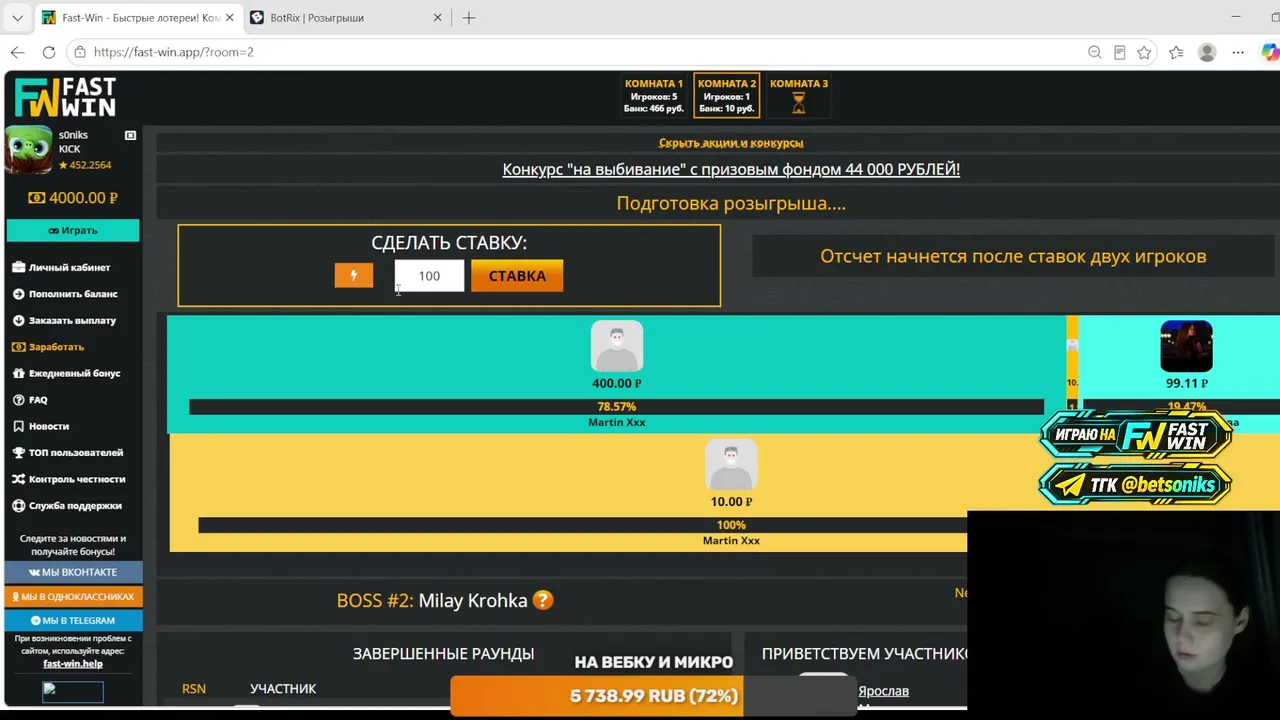
Task: Reload the page with the refresh icon
Action: click(x=49, y=52)
